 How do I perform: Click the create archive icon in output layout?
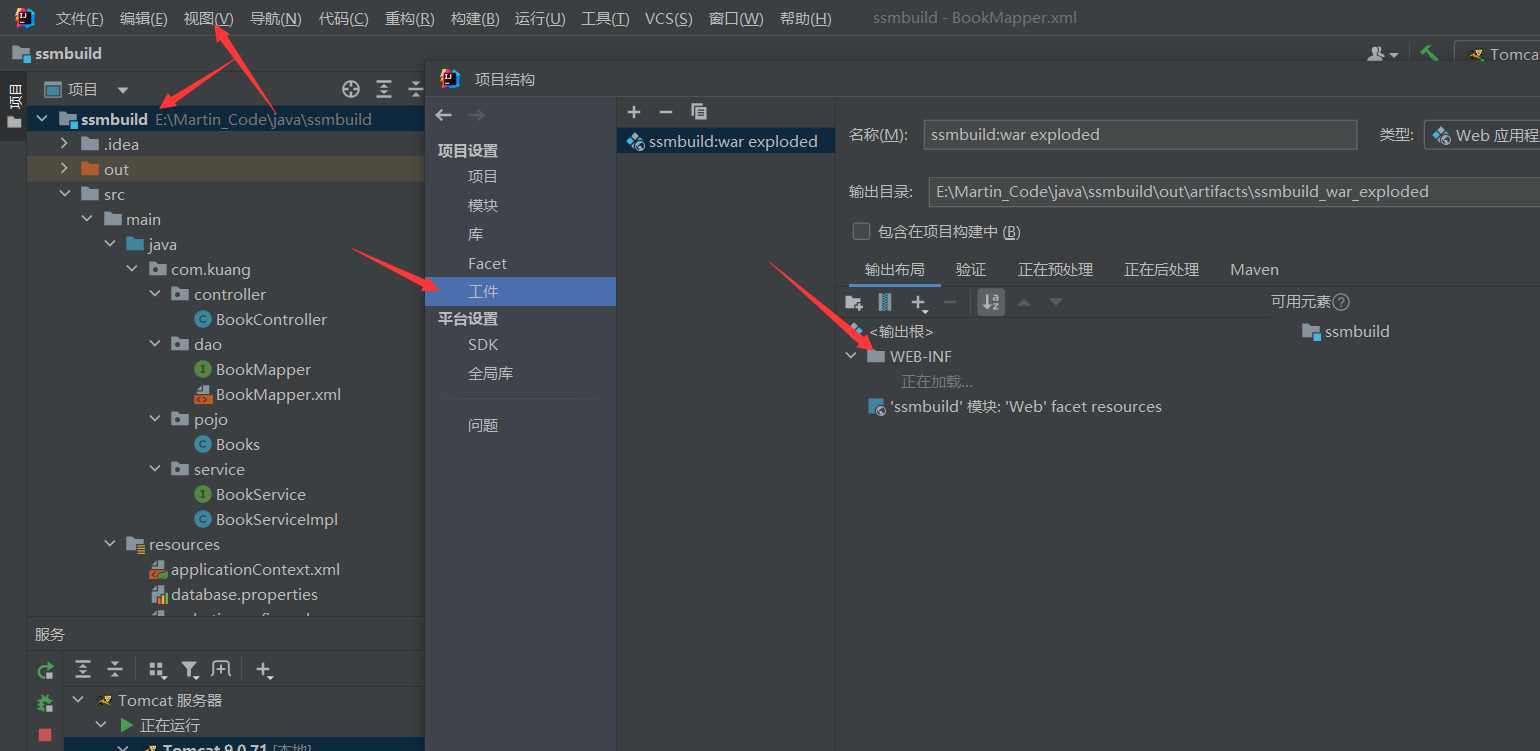click(x=885, y=302)
